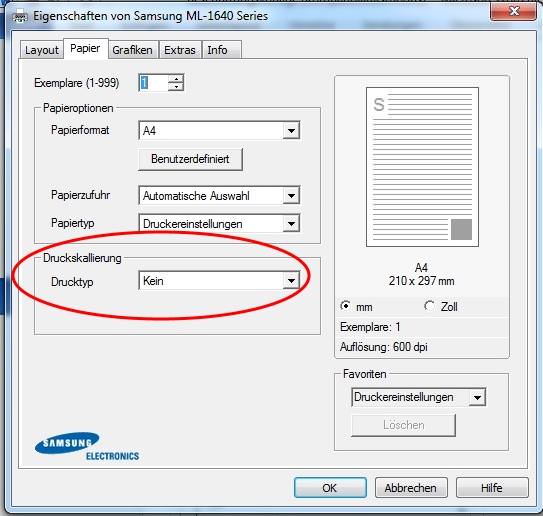543x516 pixels.
Task: Switch to the Layout tab
Action: coord(42,50)
